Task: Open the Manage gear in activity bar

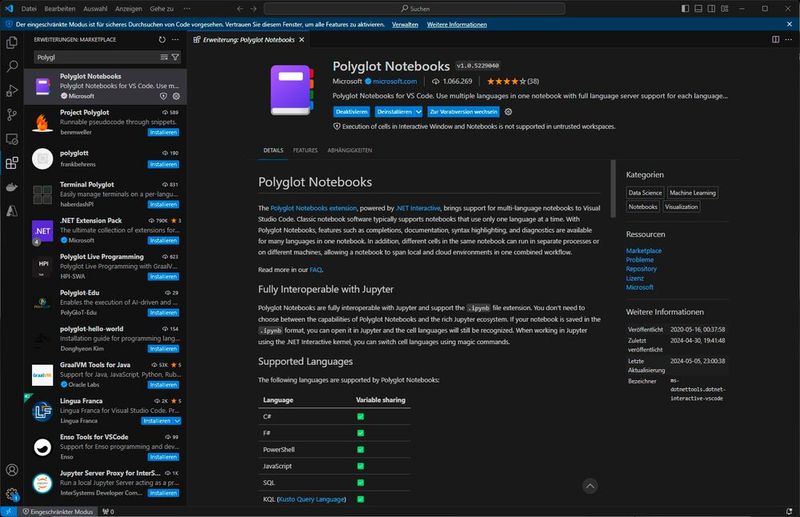Action: click(12, 494)
